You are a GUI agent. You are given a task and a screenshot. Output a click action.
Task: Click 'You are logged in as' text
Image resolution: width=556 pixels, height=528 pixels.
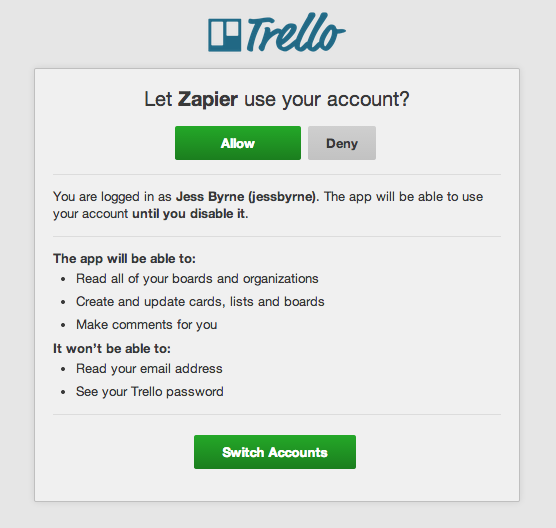112,197
